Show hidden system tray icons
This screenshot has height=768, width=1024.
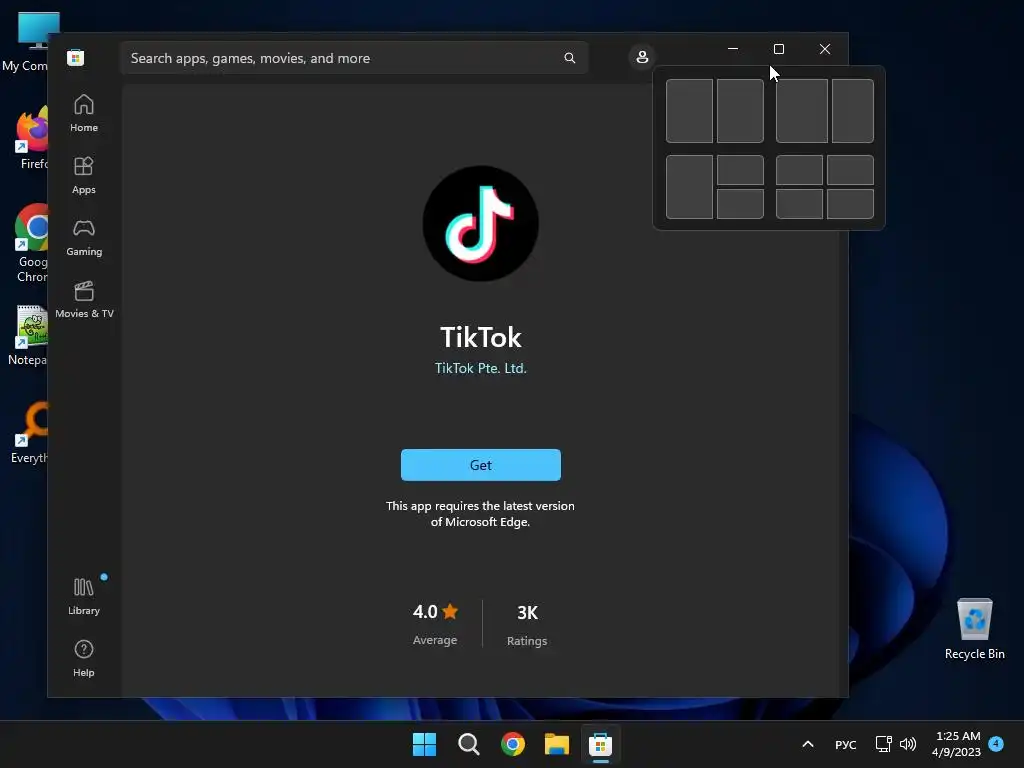pyautogui.click(x=808, y=744)
